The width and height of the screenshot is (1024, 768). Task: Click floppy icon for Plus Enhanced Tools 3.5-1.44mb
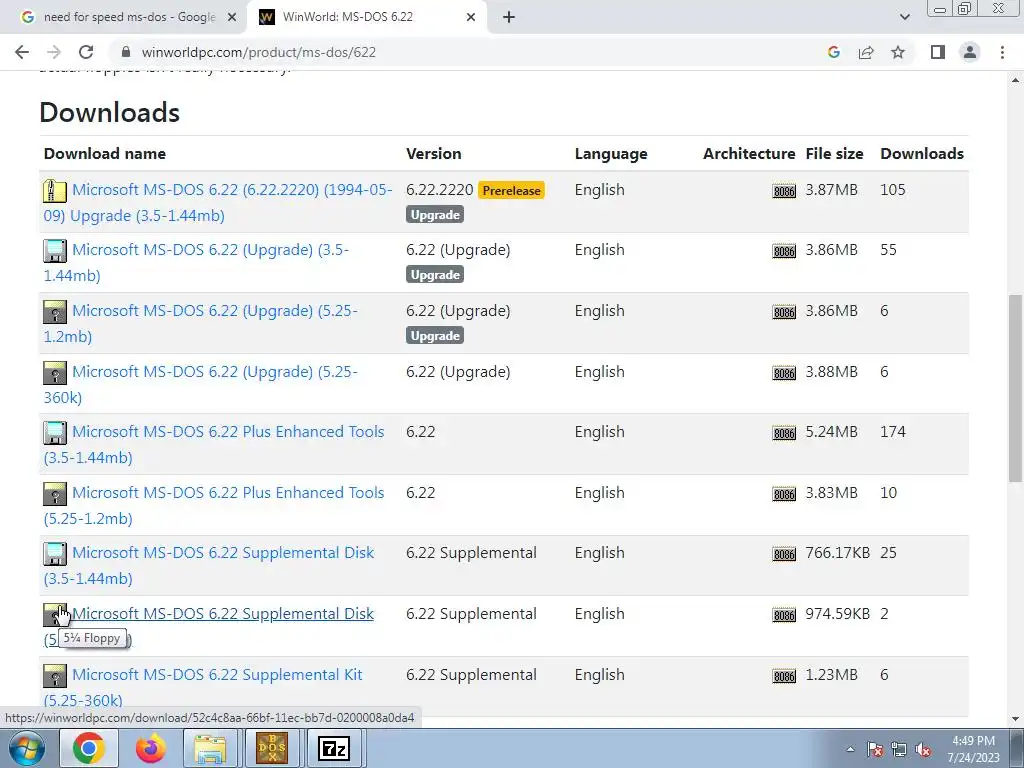(55, 433)
